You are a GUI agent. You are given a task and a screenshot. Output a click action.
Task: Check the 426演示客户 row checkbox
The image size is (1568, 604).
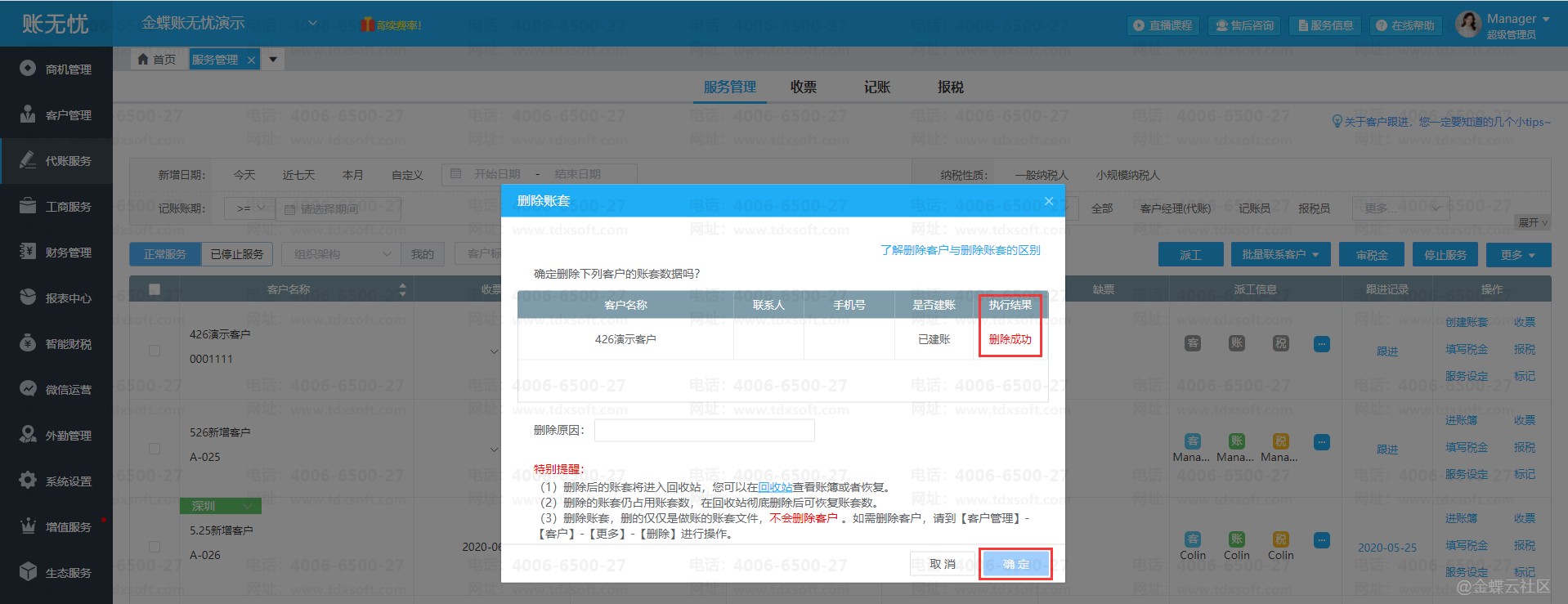coord(155,351)
